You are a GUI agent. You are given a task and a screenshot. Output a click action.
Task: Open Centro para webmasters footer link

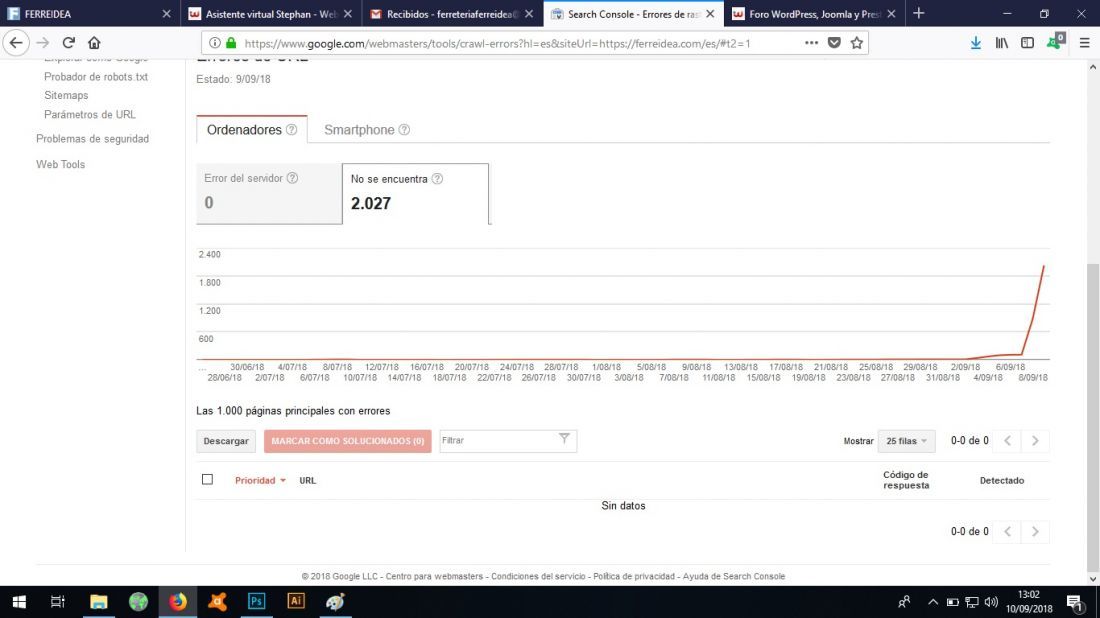click(434, 576)
